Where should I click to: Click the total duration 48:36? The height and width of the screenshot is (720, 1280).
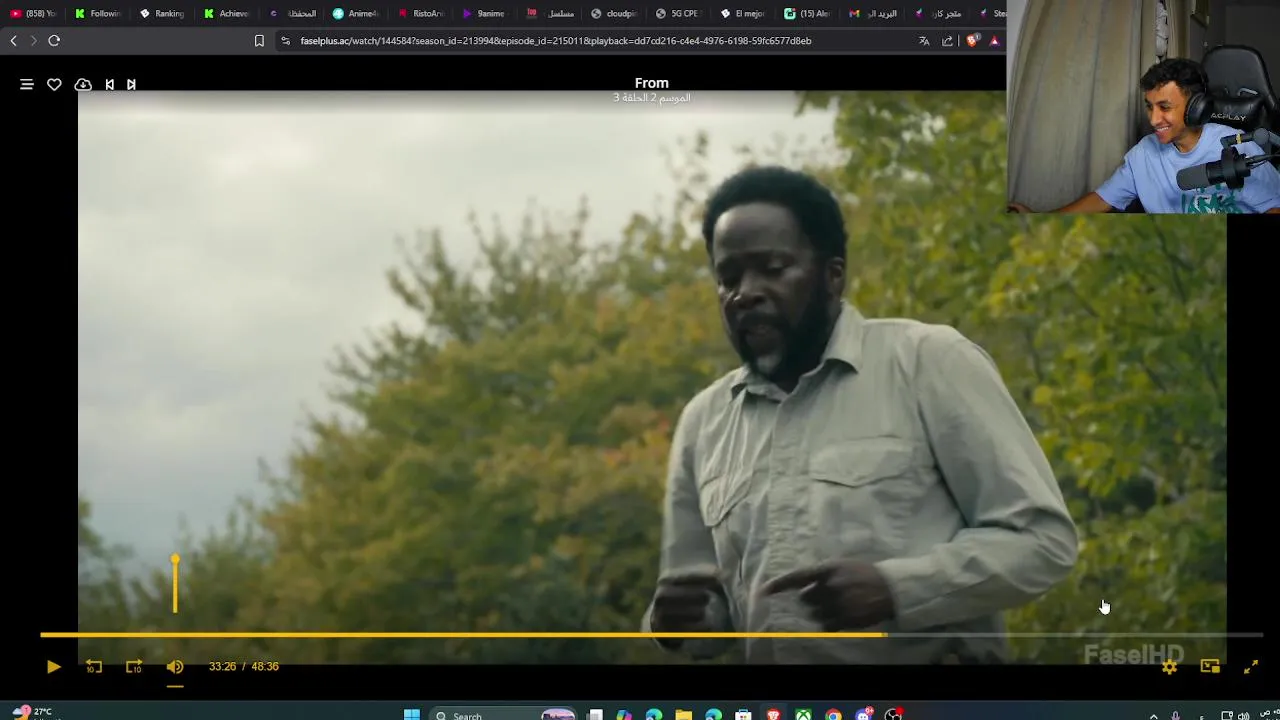pos(265,667)
